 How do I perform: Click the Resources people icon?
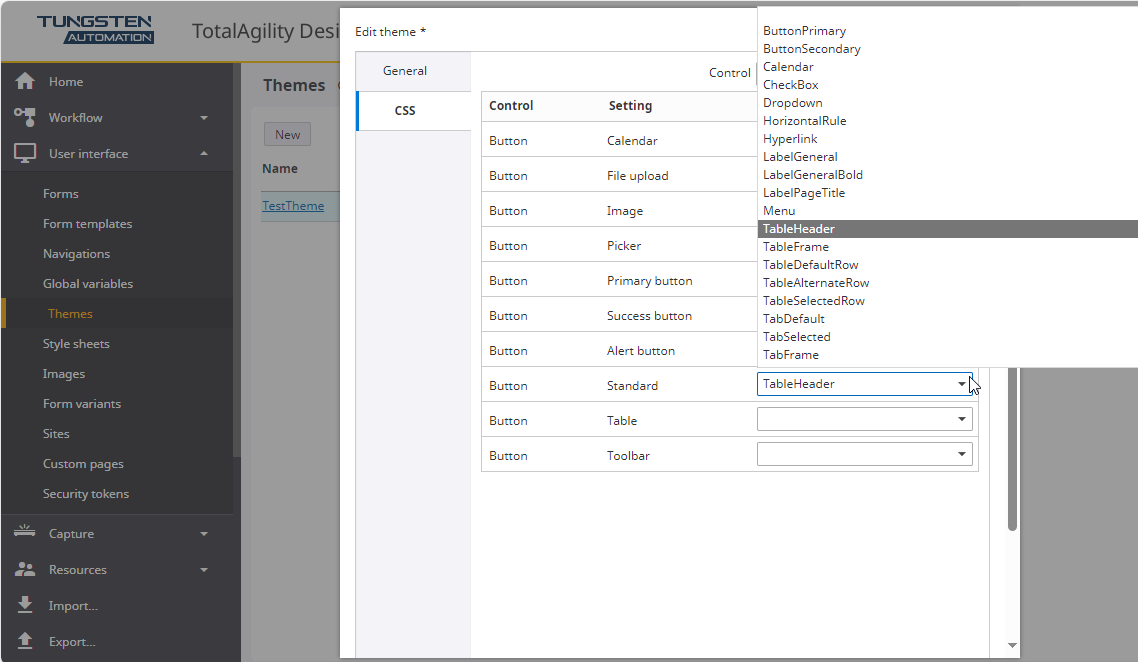[x=25, y=569]
